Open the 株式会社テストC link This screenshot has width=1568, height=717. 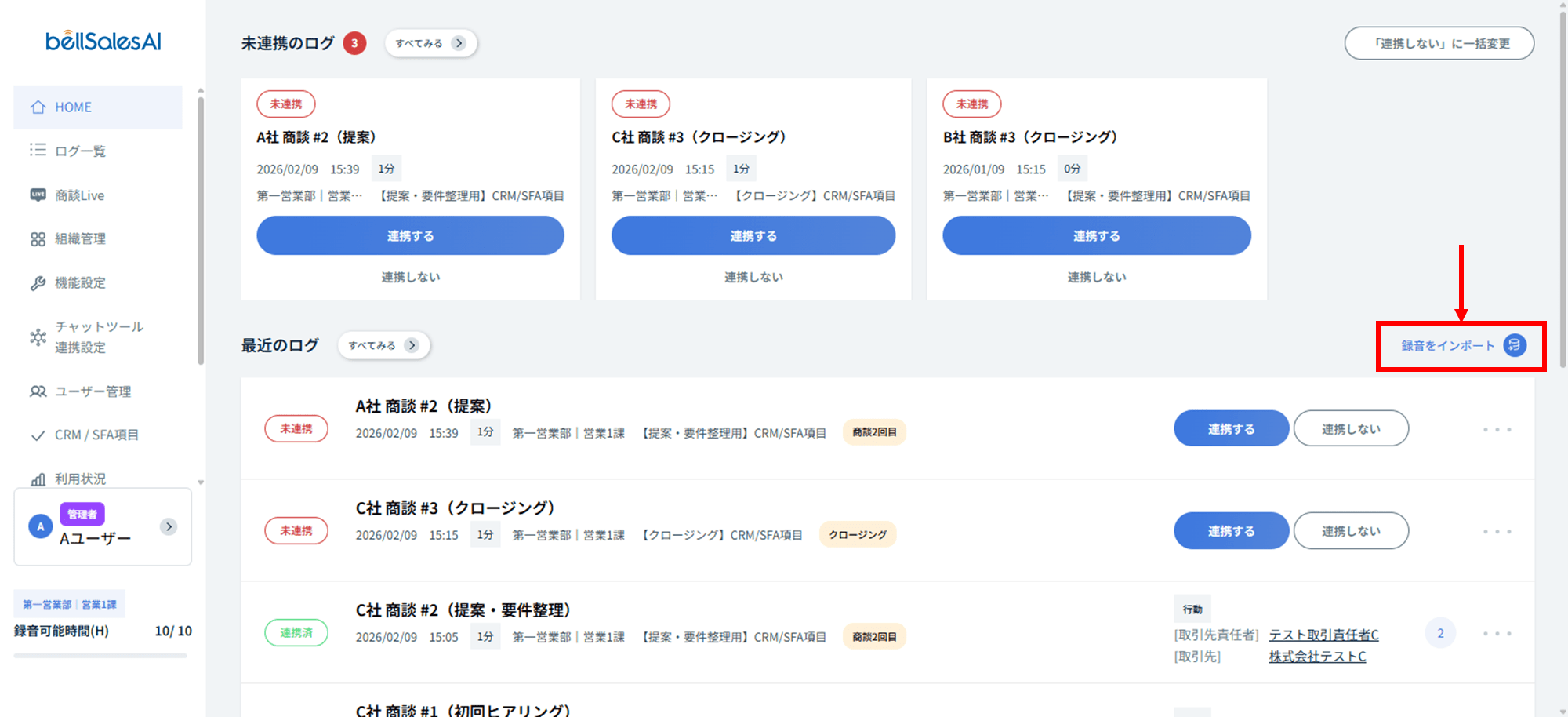pyautogui.click(x=1317, y=657)
